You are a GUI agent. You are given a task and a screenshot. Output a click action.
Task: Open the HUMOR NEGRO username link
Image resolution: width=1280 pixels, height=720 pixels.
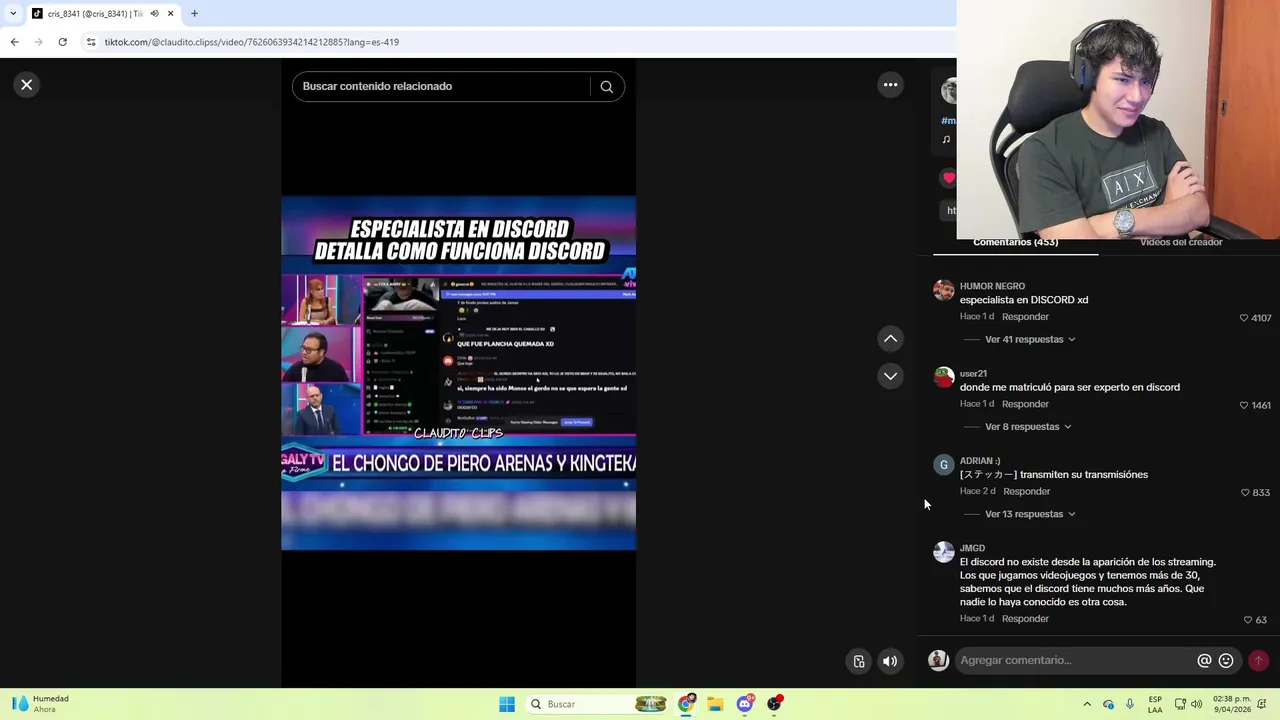pos(992,286)
